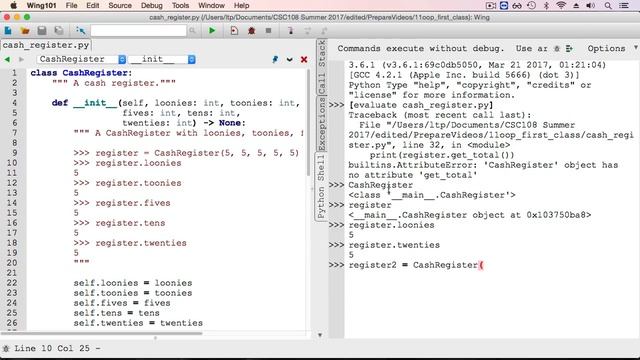Open the Source menu
640x360 pixels.
(120, 6)
